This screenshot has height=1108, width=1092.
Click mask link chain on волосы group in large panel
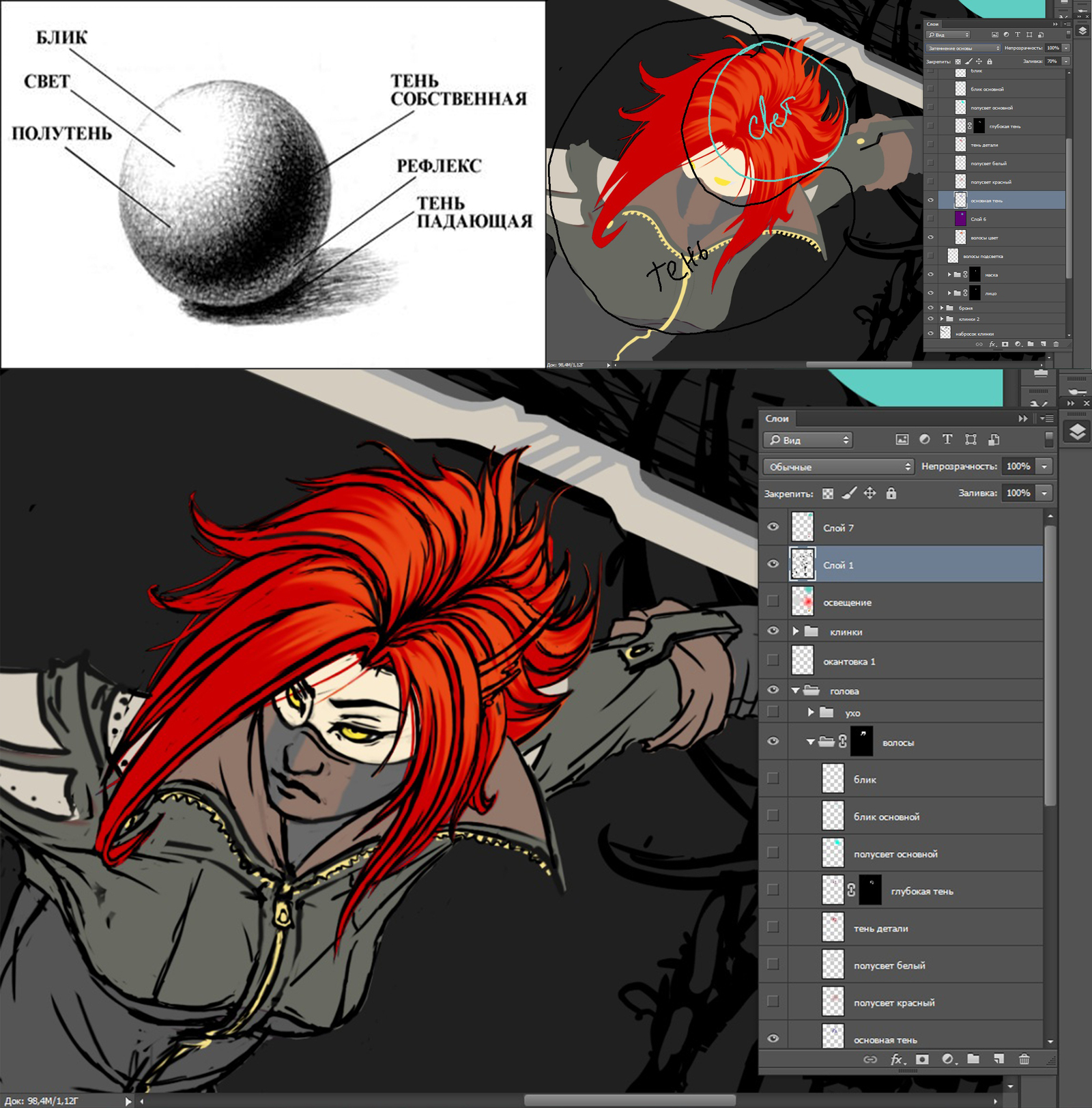click(x=842, y=741)
